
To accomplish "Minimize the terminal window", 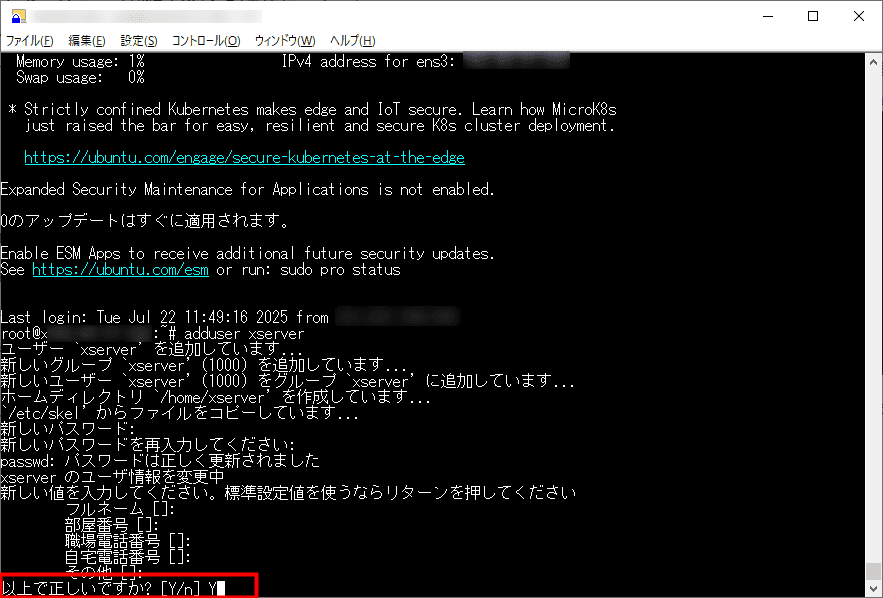I will click(768, 16).
